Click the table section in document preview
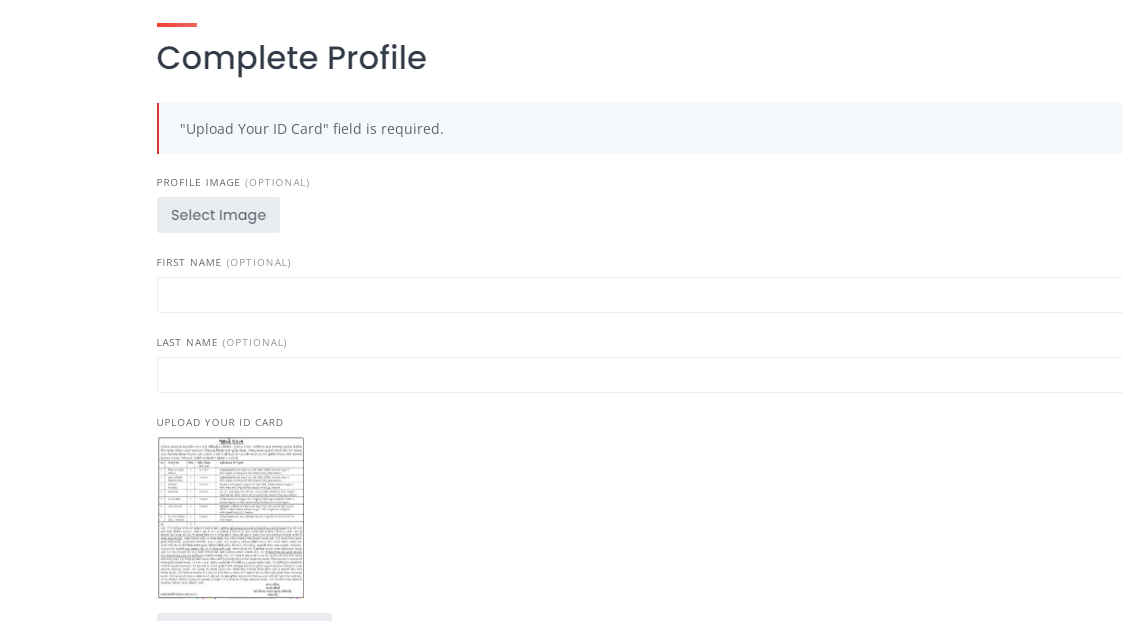This screenshot has height=621, width=1123. pyautogui.click(x=231, y=491)
